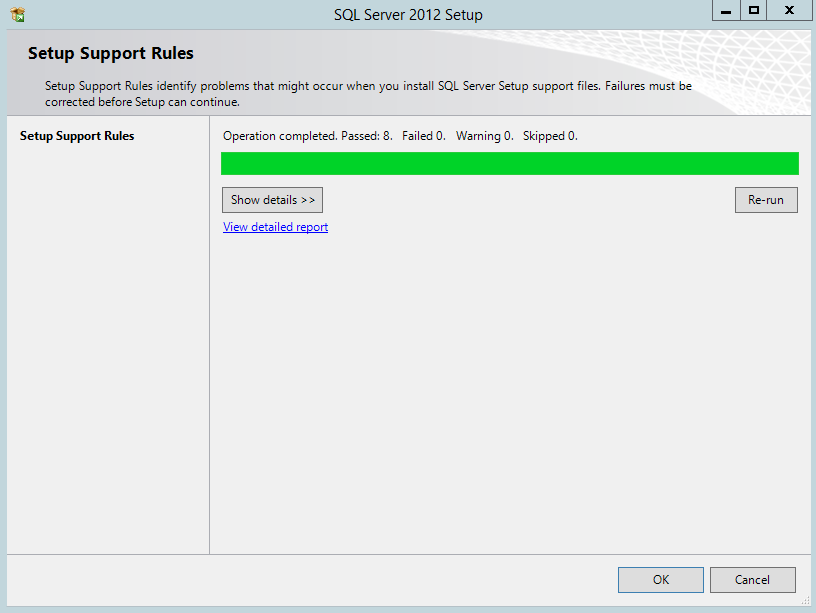
Task: Click the SQL Server setup title bar icon
Action: [x=17, y=15]
